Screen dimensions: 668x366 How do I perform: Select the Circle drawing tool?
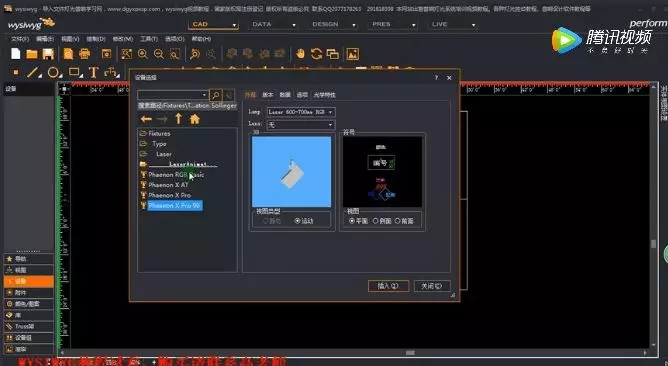(53, 72)
